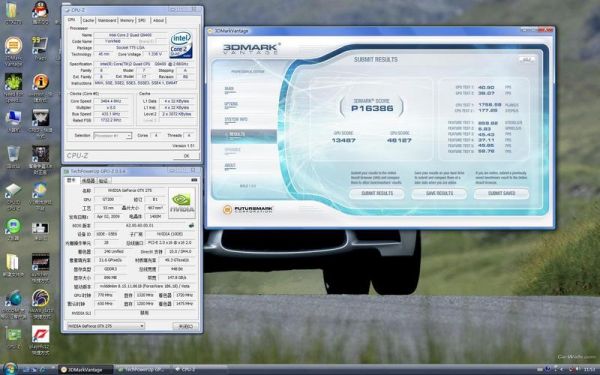
Task: Switch to TechPowerUp GPU-Z taskbar button
Action: tap(144, 370)
